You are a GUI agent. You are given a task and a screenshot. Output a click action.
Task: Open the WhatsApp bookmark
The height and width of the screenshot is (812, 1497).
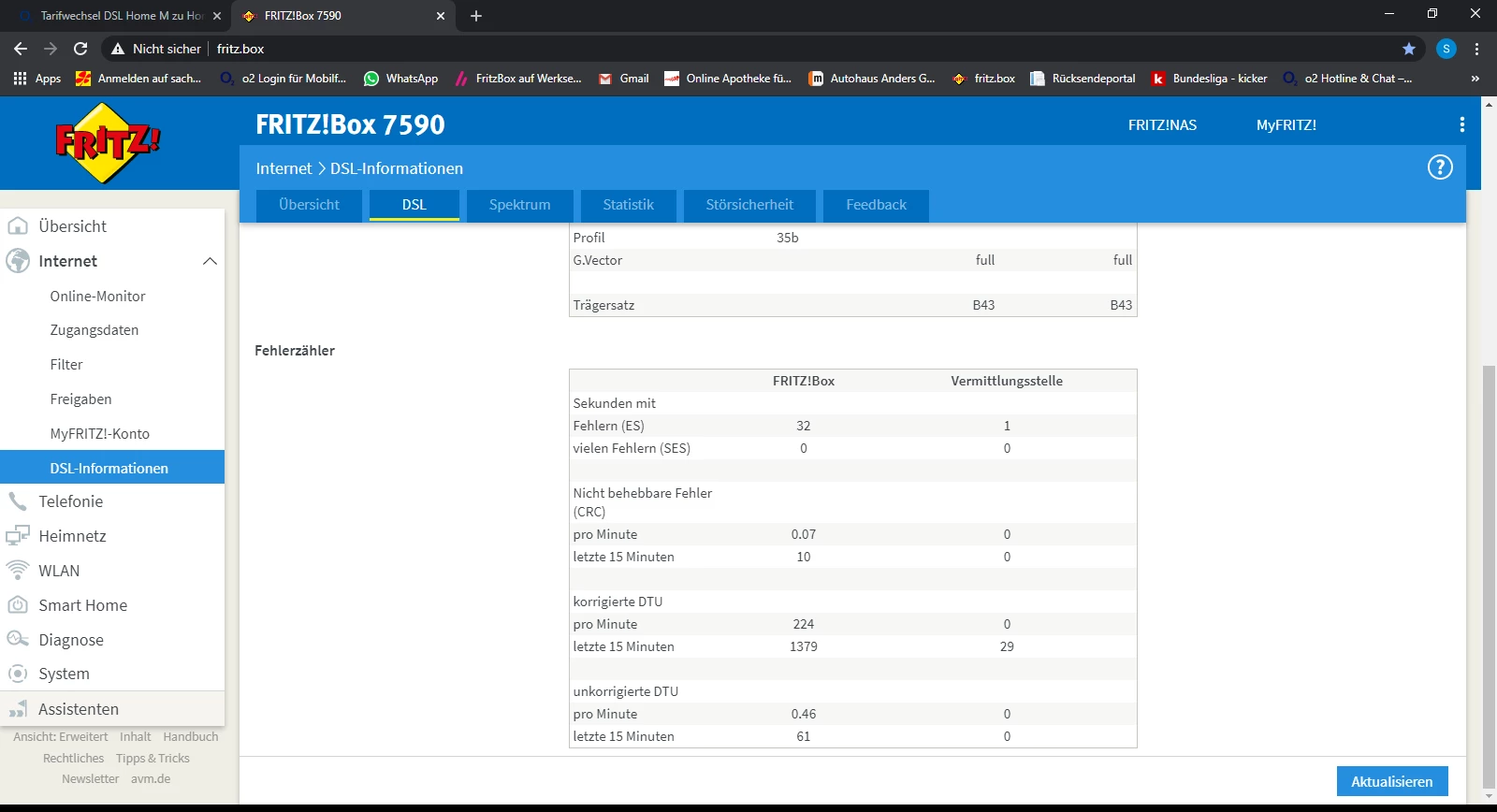[x=400, y=79]
